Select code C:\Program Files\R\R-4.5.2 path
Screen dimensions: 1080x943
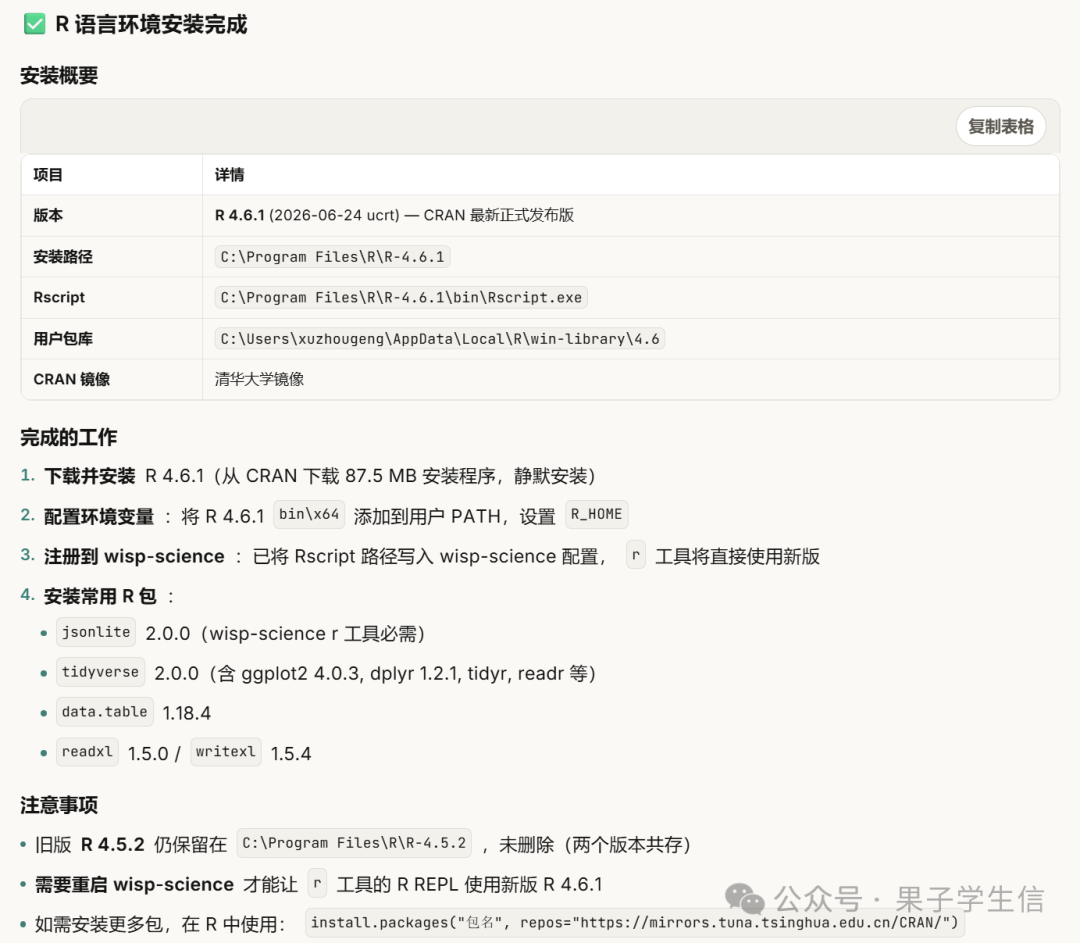[x=354, y=843]
